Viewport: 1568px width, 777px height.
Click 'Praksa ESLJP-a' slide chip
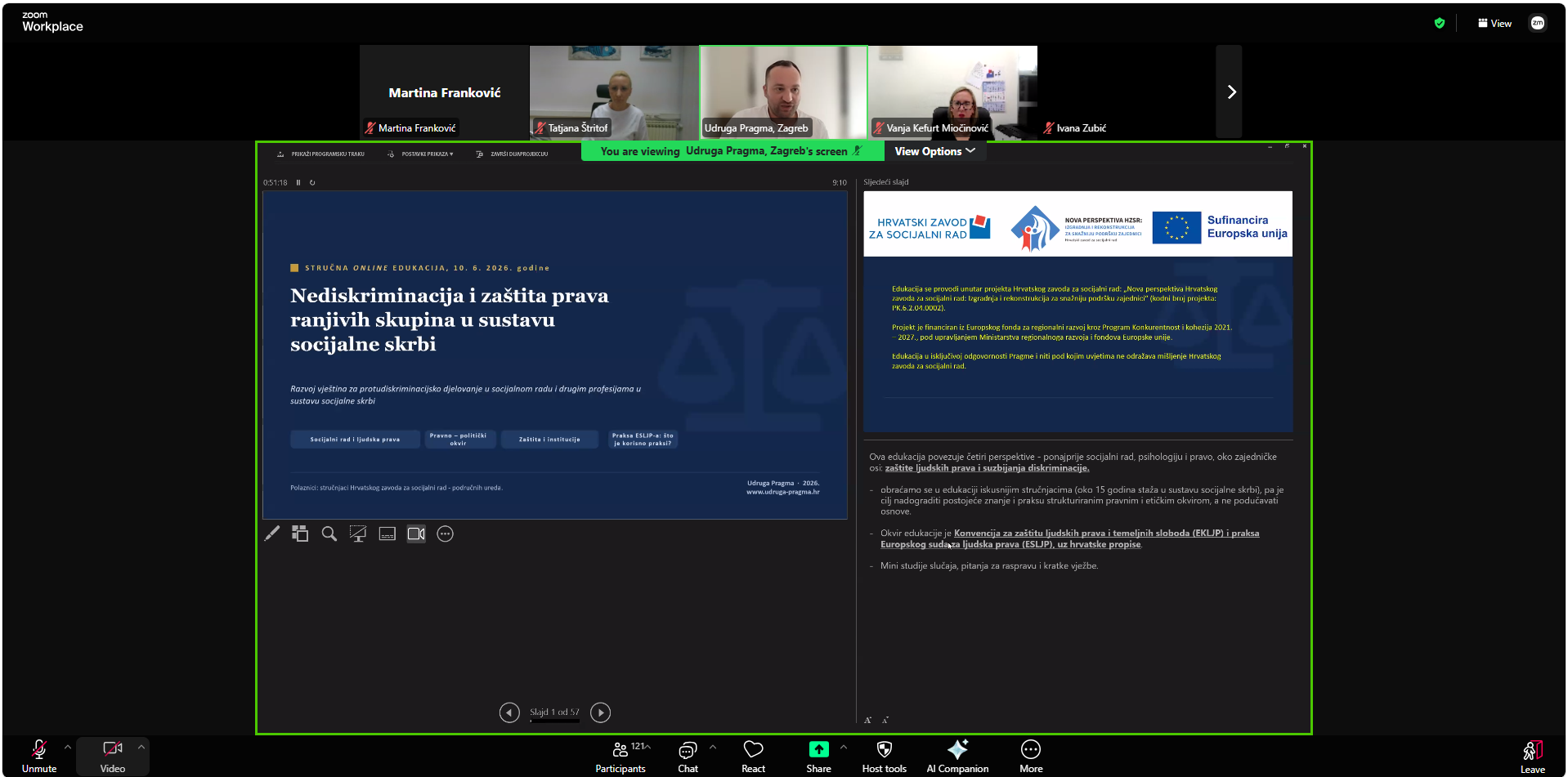tap(643, 440)
